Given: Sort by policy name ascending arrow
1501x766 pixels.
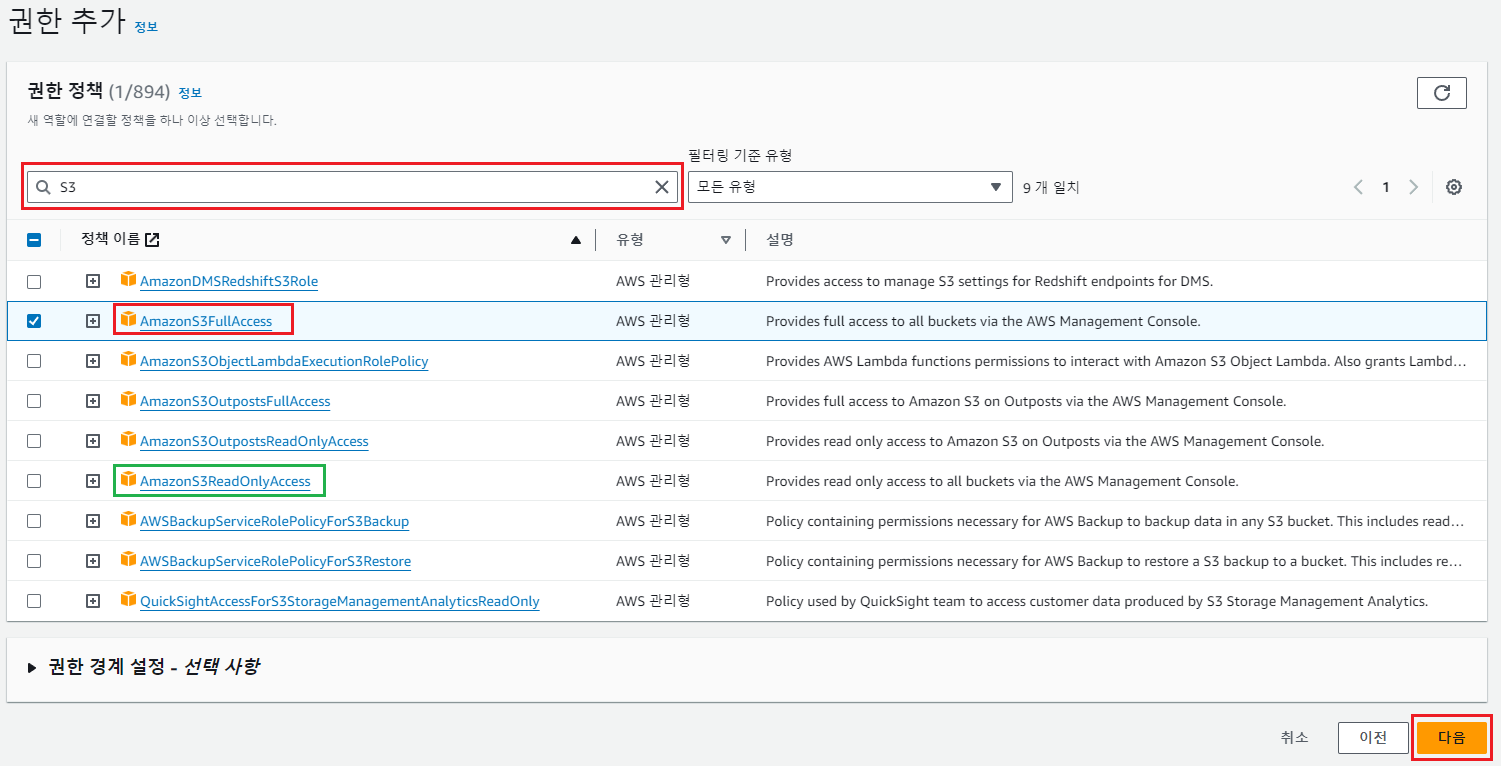Looking at the screenshot, I should 575,240.
